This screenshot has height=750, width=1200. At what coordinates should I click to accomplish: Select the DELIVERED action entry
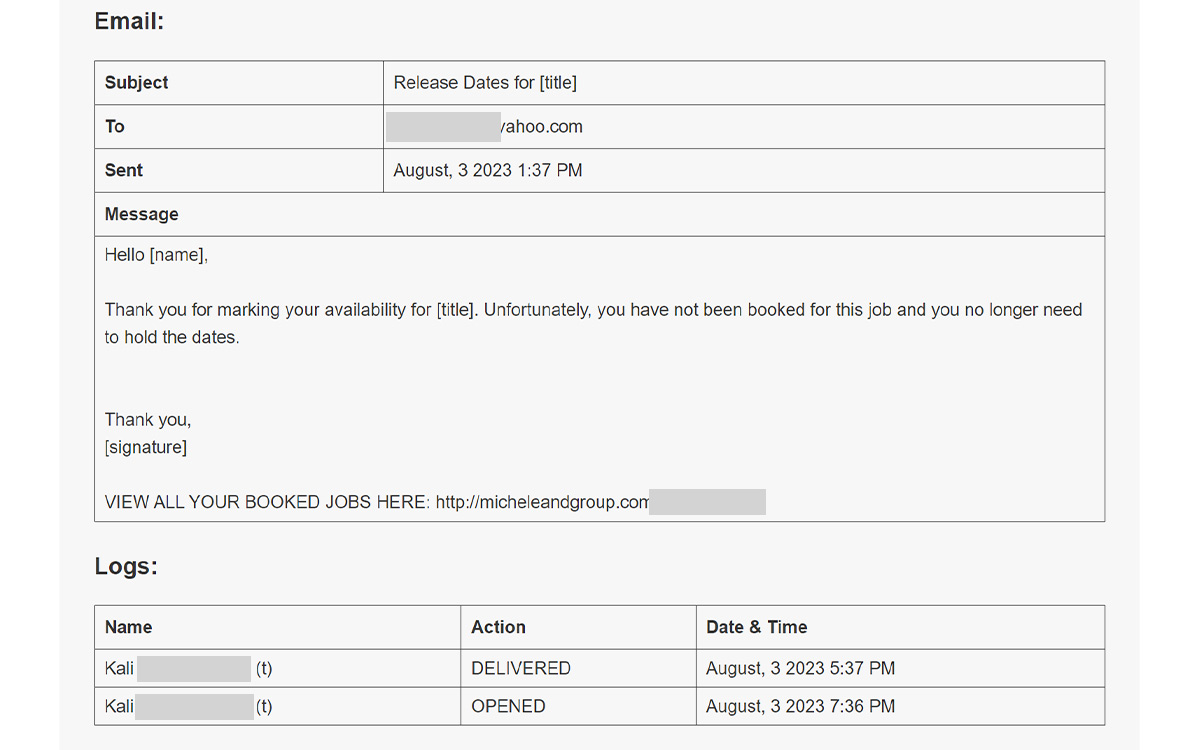521,668
